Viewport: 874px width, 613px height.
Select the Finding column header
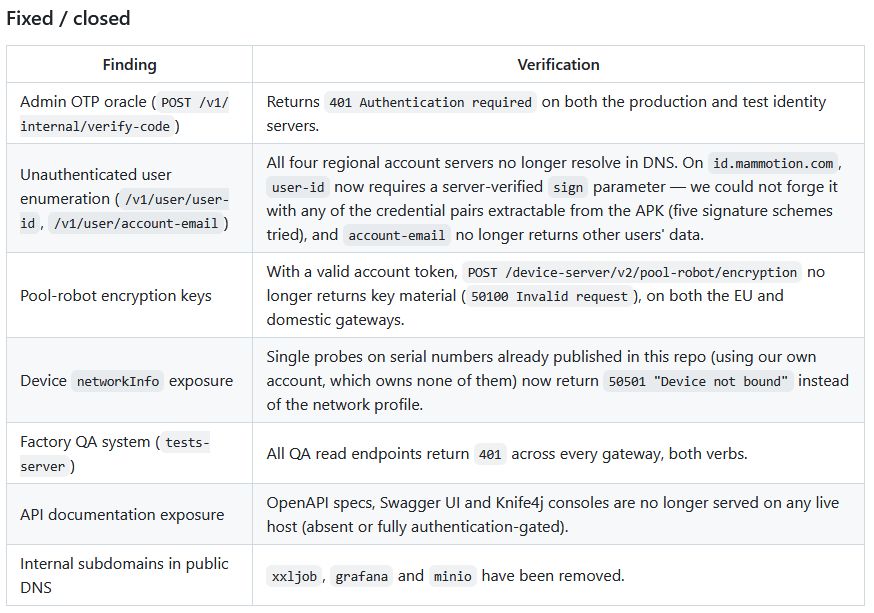pos(129,65)
